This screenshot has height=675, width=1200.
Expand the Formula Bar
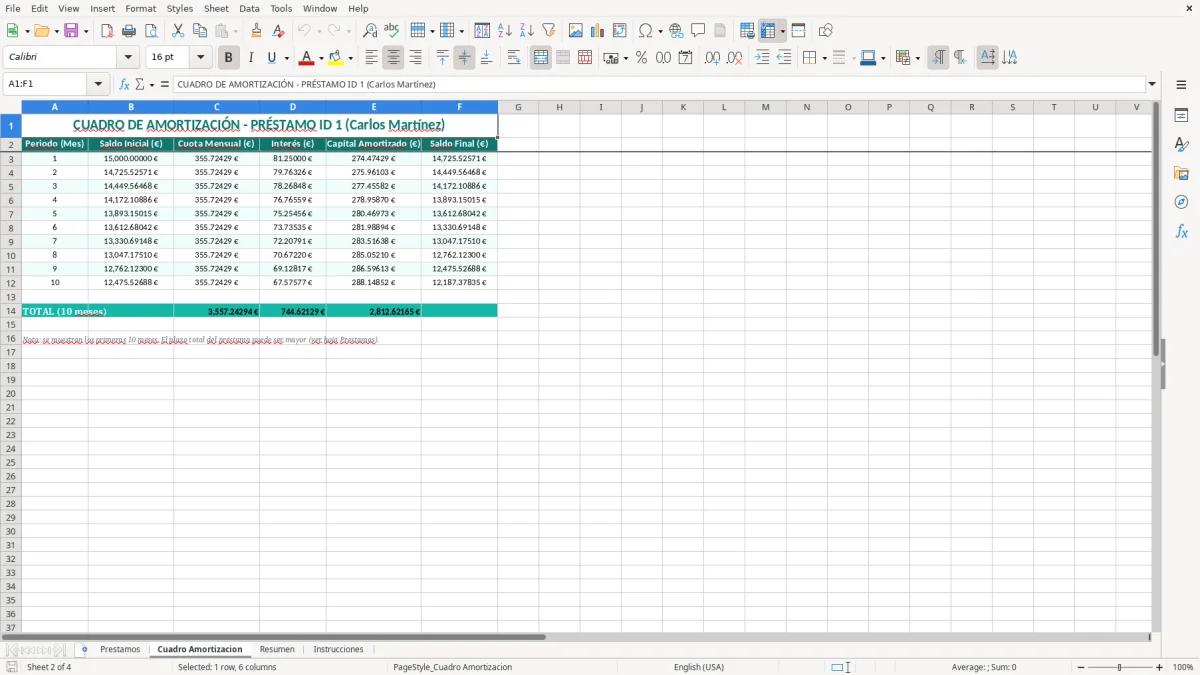point(1152,85)
